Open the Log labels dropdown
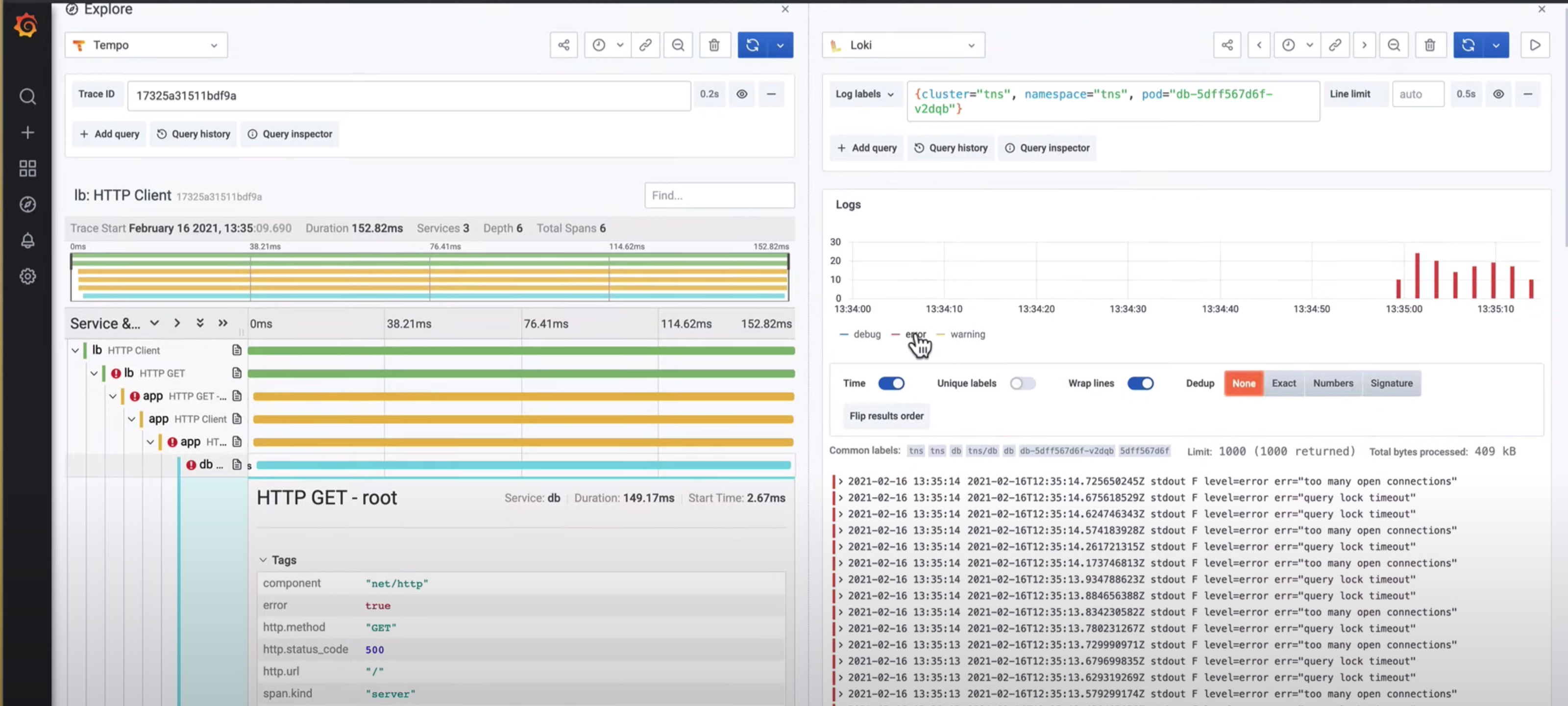The image size is (1568, 706). click(x=864, y=94)
